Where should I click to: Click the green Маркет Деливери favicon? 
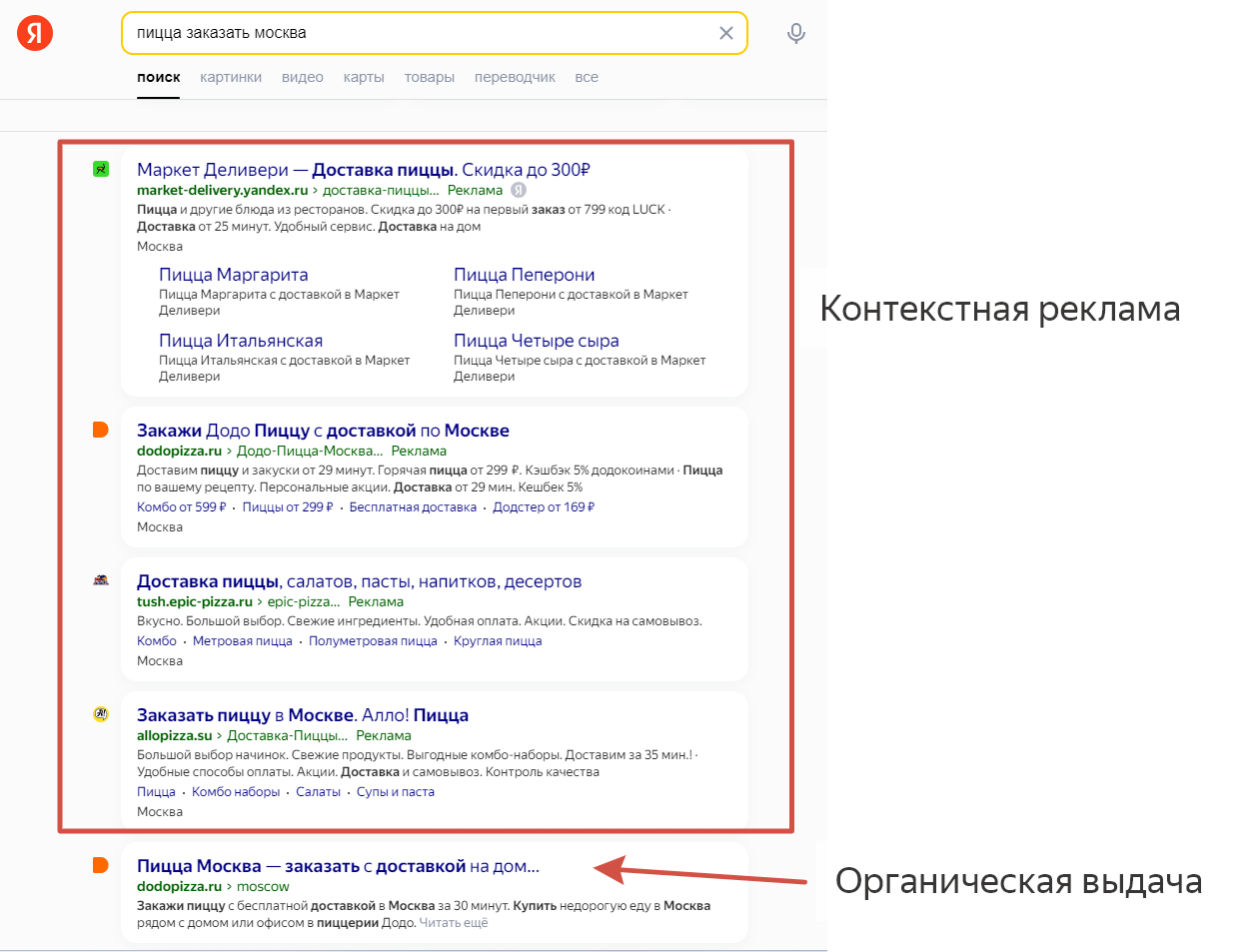[100, 169]
